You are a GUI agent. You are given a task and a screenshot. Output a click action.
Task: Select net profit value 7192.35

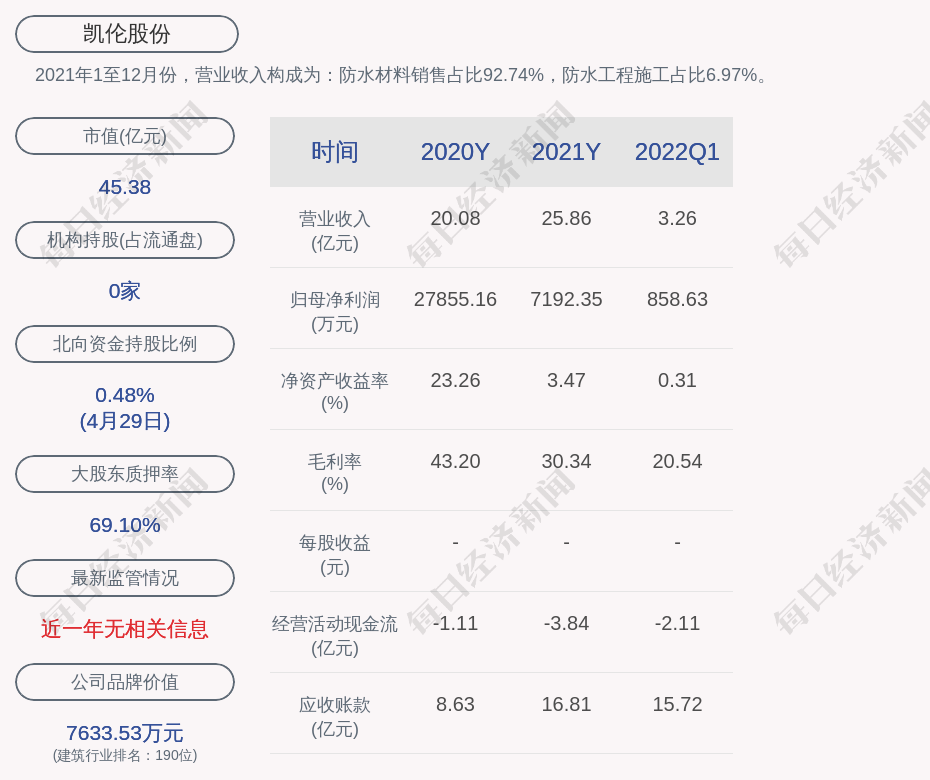(566, 300)
